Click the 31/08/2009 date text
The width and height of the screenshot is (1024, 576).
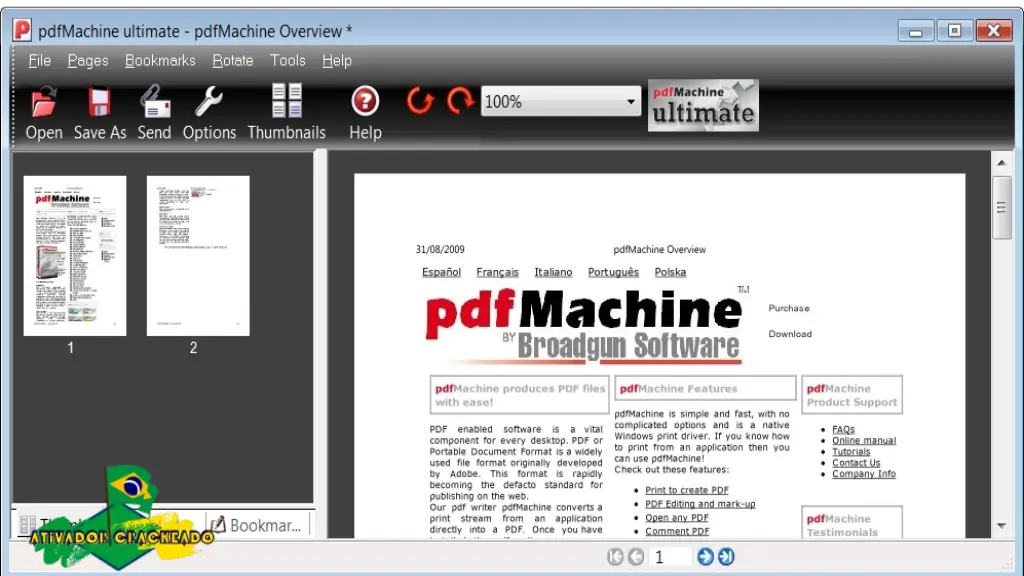(440, 249)
